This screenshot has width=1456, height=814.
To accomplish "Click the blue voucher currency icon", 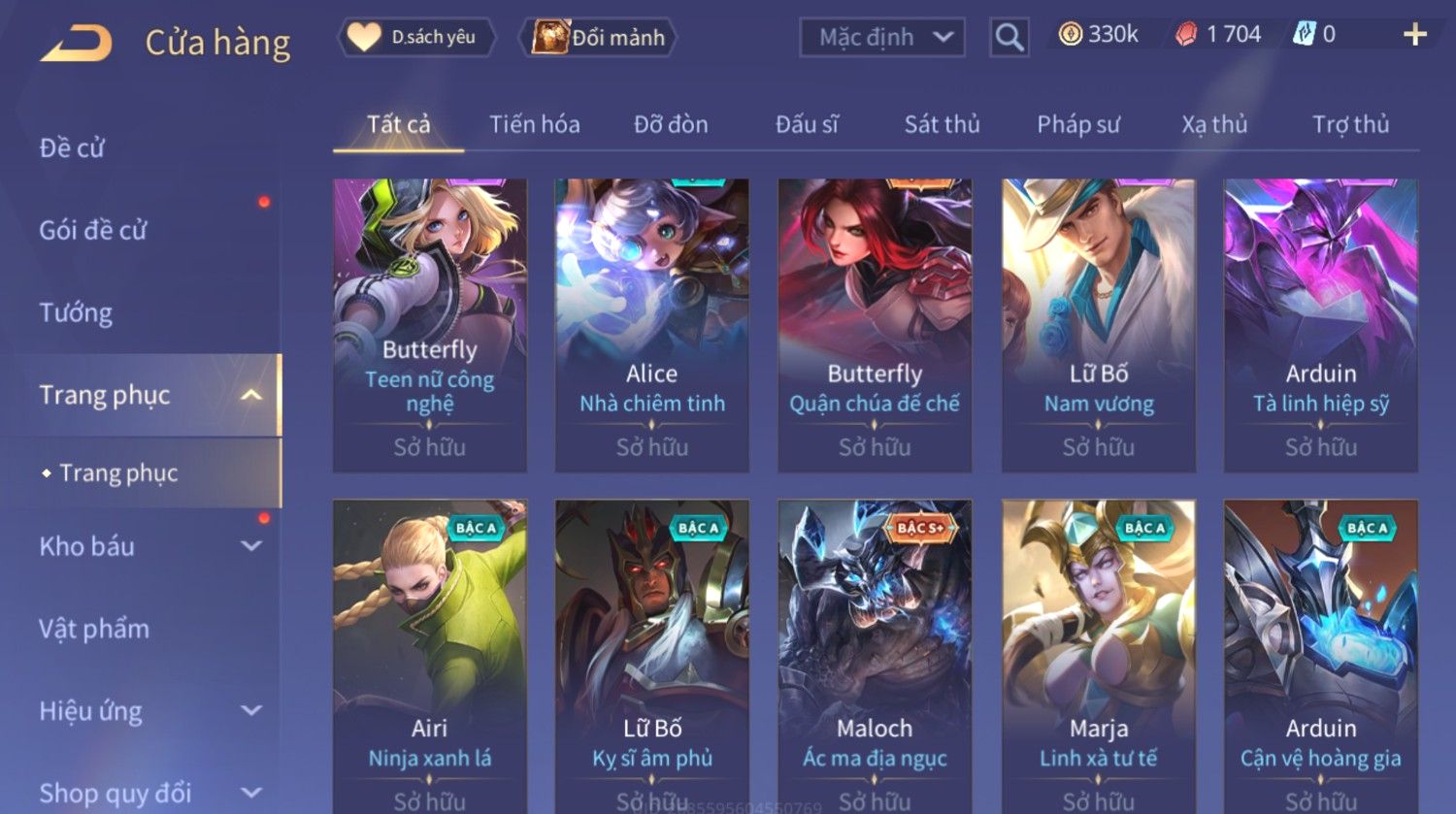I will (1304, 35).
